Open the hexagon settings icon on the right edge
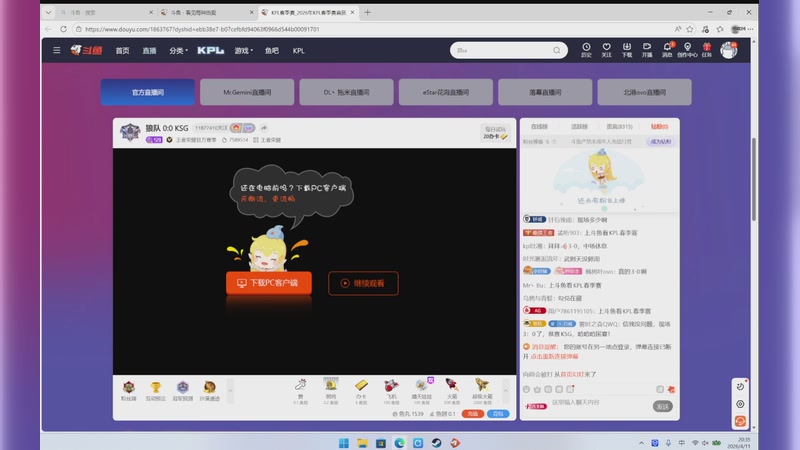Image resolution: width=800 pixels, height=450 pixels. 740,404
